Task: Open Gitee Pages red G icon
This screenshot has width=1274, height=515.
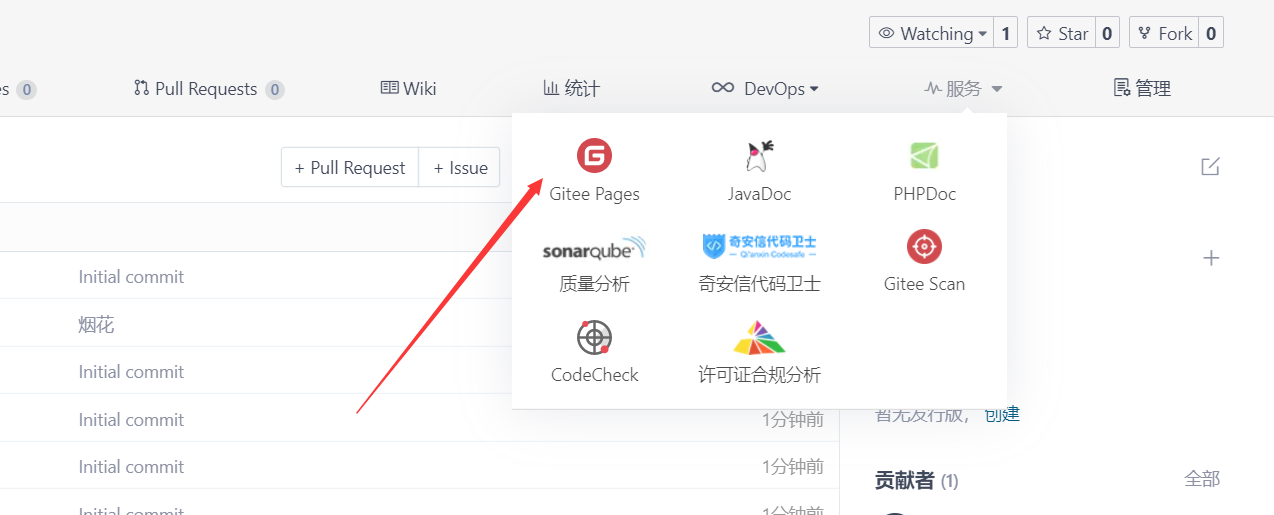Action: click(594, 155)
